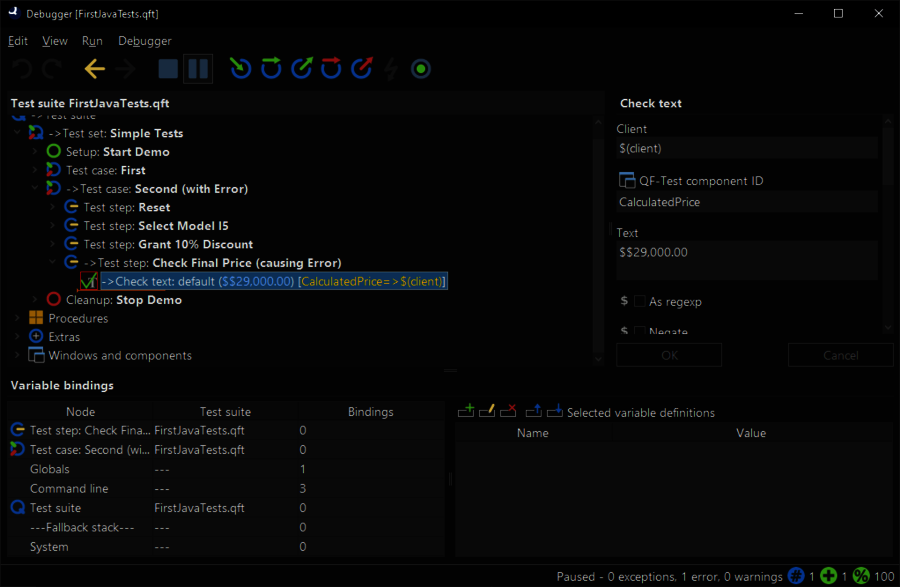This screenshot has width=900, height=587.
Task: Toggle the Negate checkbox
Action: pyautogui.click(x=640, y=331)
